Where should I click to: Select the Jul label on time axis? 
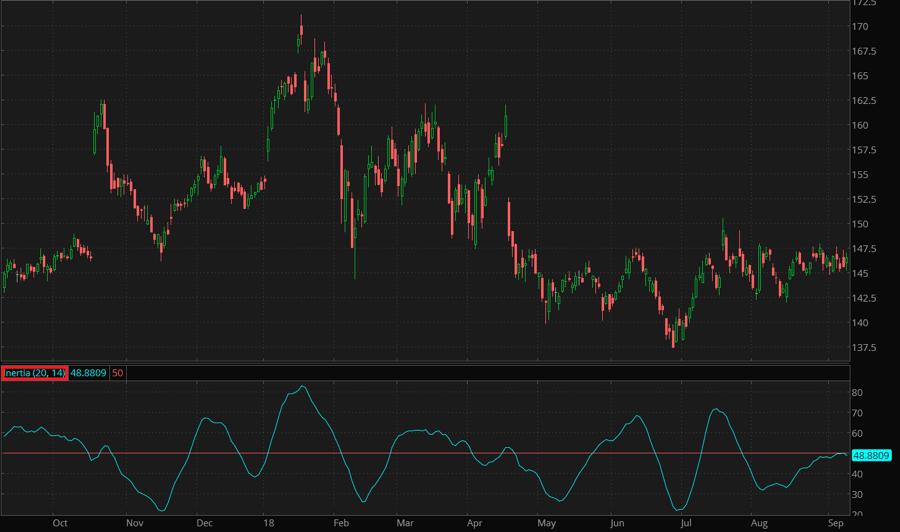(686, 523)
